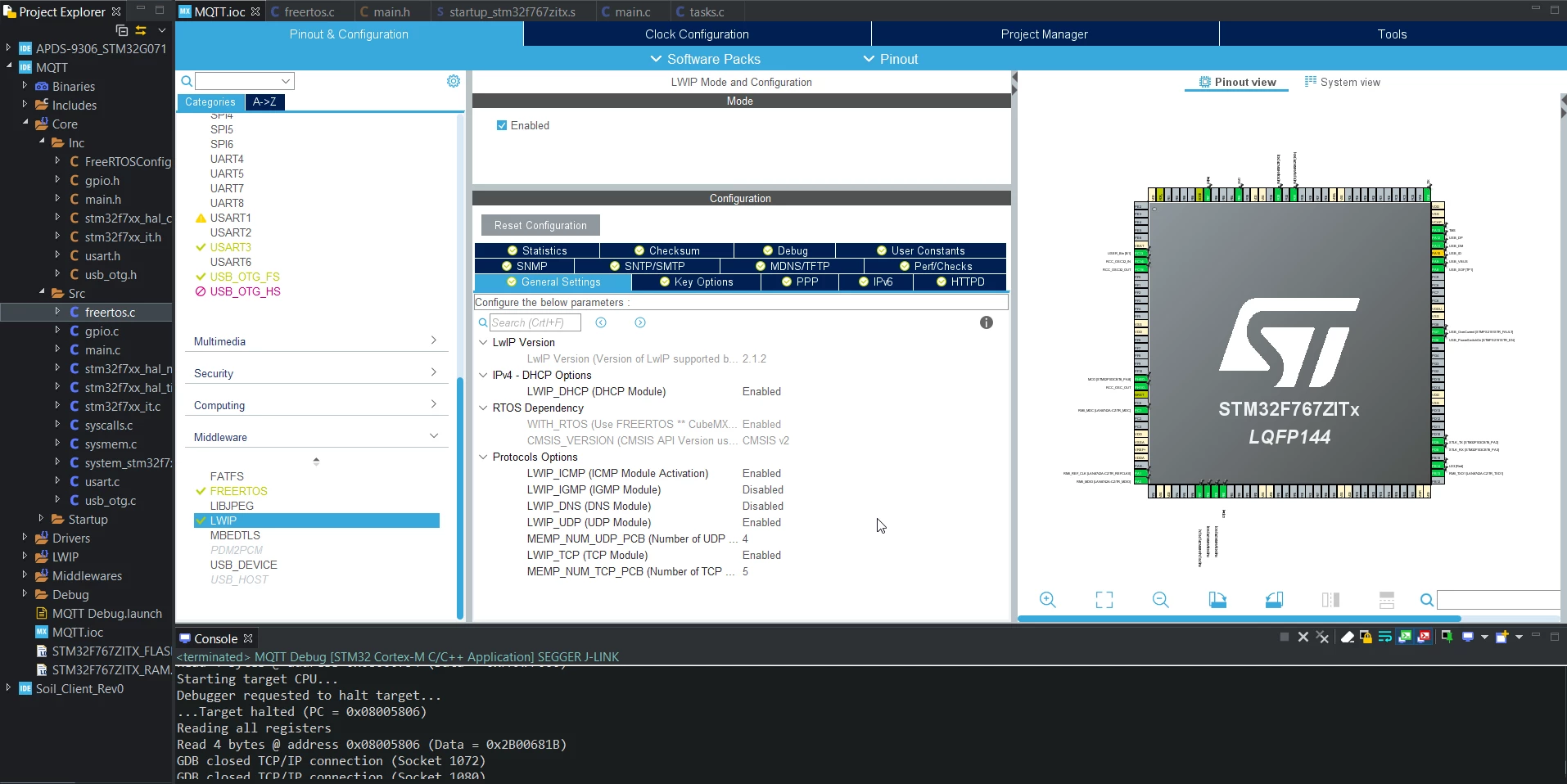Jump to the next parameter search result

640,322
